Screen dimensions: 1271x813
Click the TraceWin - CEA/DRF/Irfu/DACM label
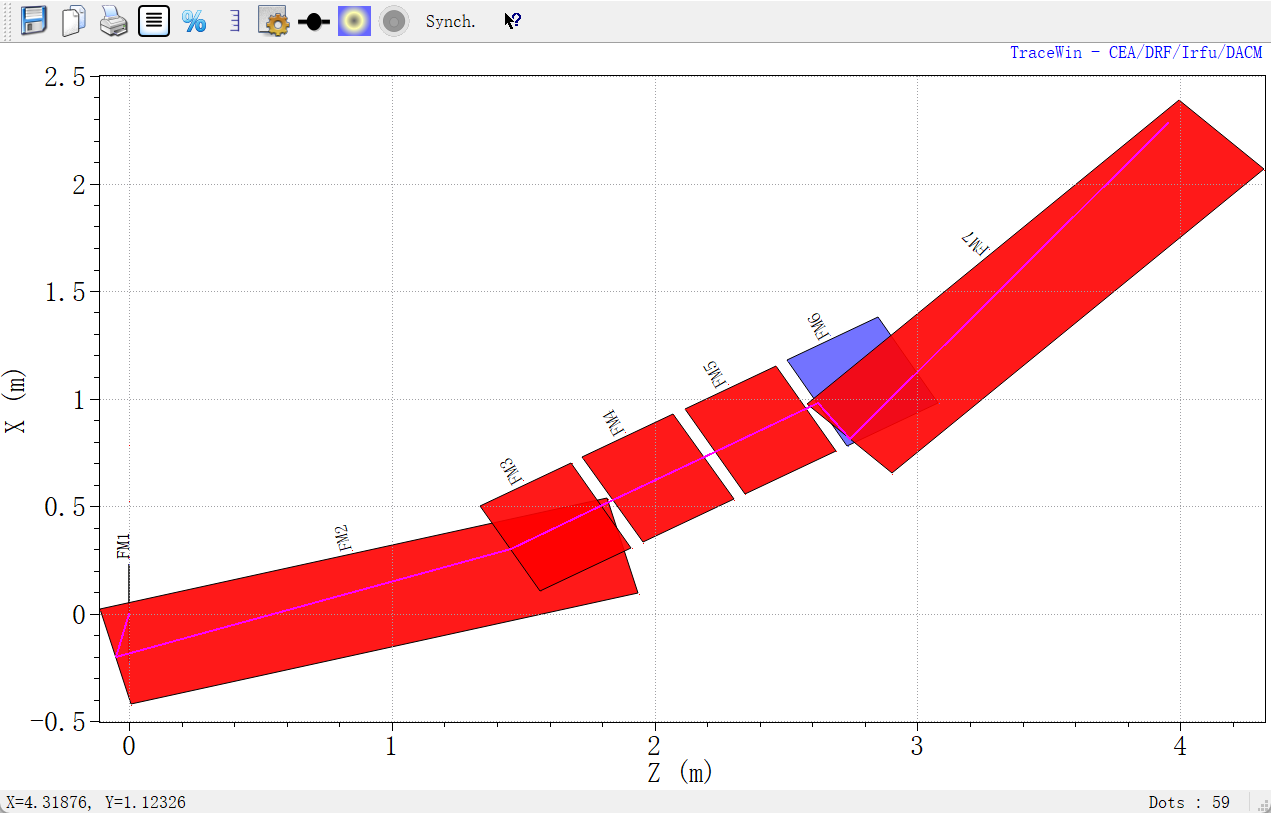1136,52
